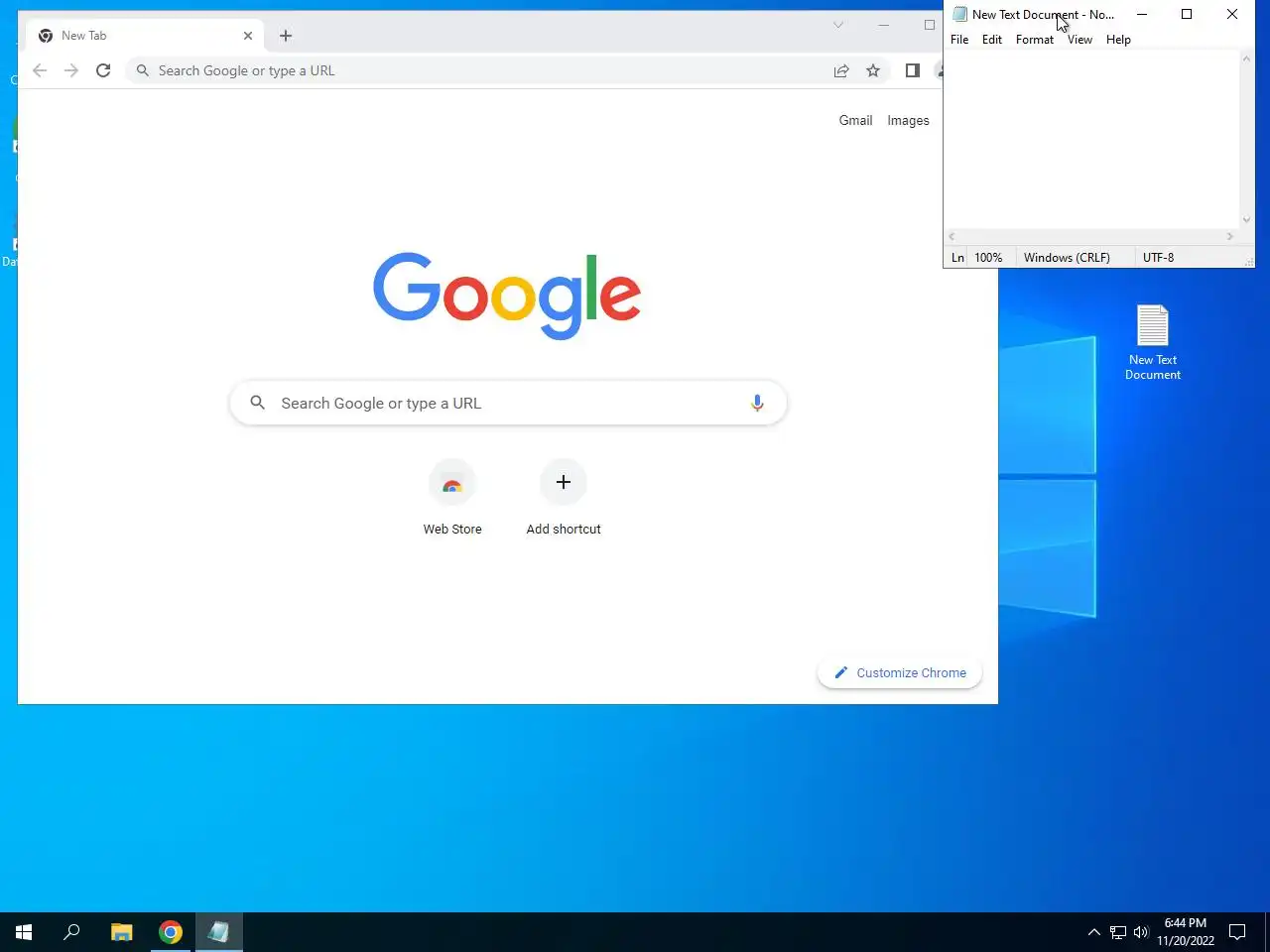This screenshot has height=952, width=1270.
Task: Click the UTF-8 encoding label in Notepad
Action: tap(1158, 257)
